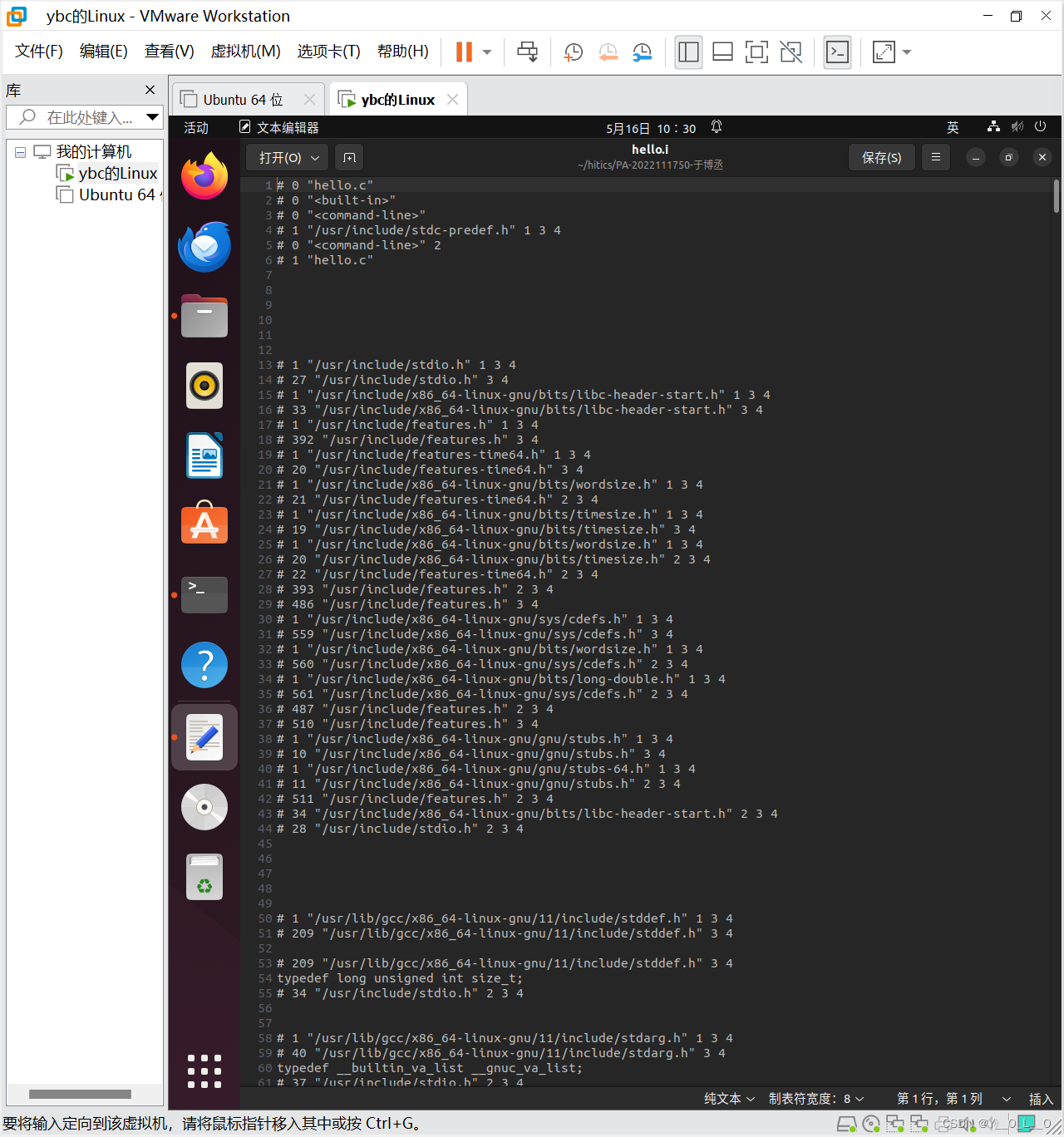Open the Terminal from dock
The width and height of the screenshot is (1064, 1137).
click(x=204, y=595)
